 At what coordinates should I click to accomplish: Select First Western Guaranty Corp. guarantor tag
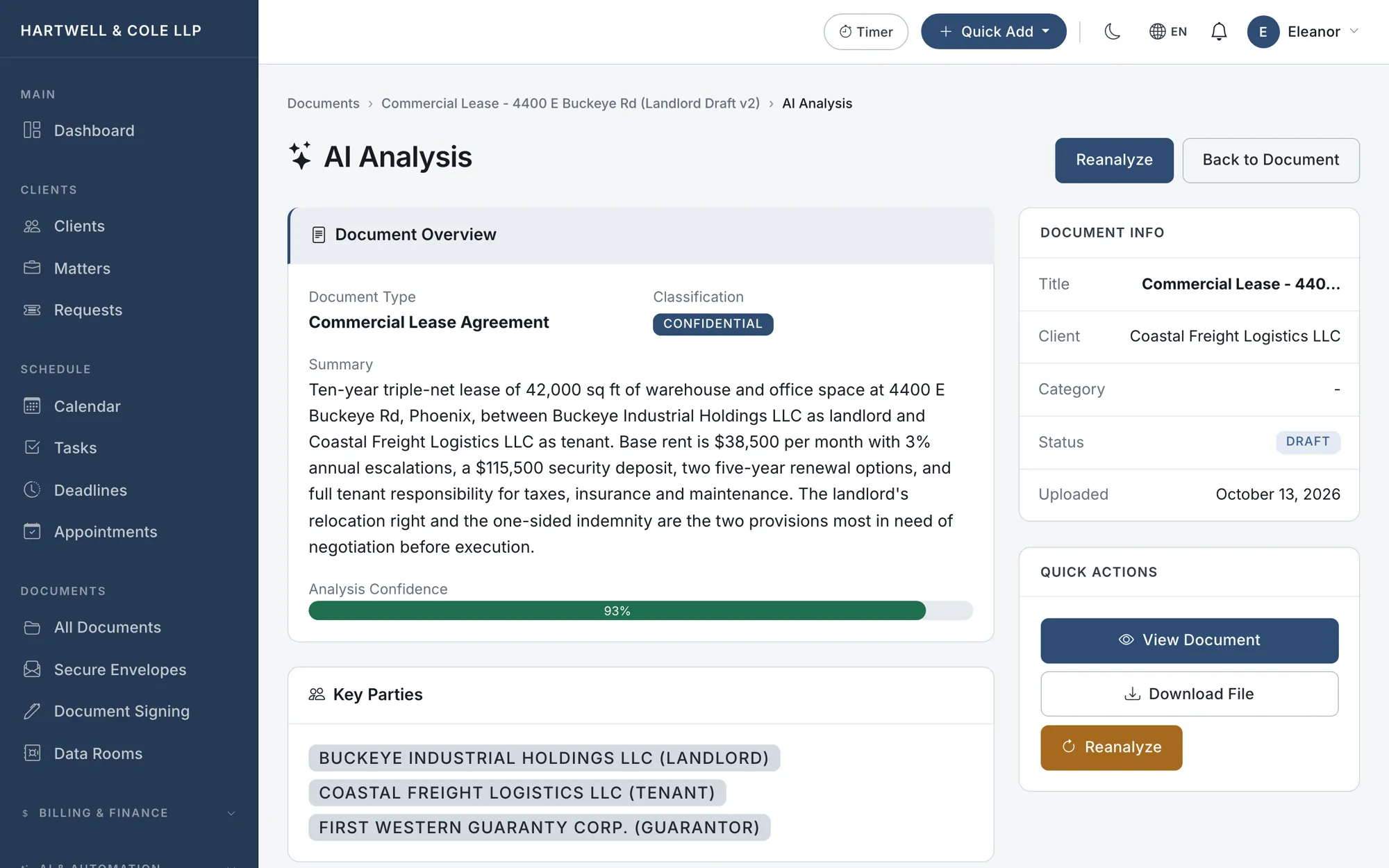tap(539, 827)
